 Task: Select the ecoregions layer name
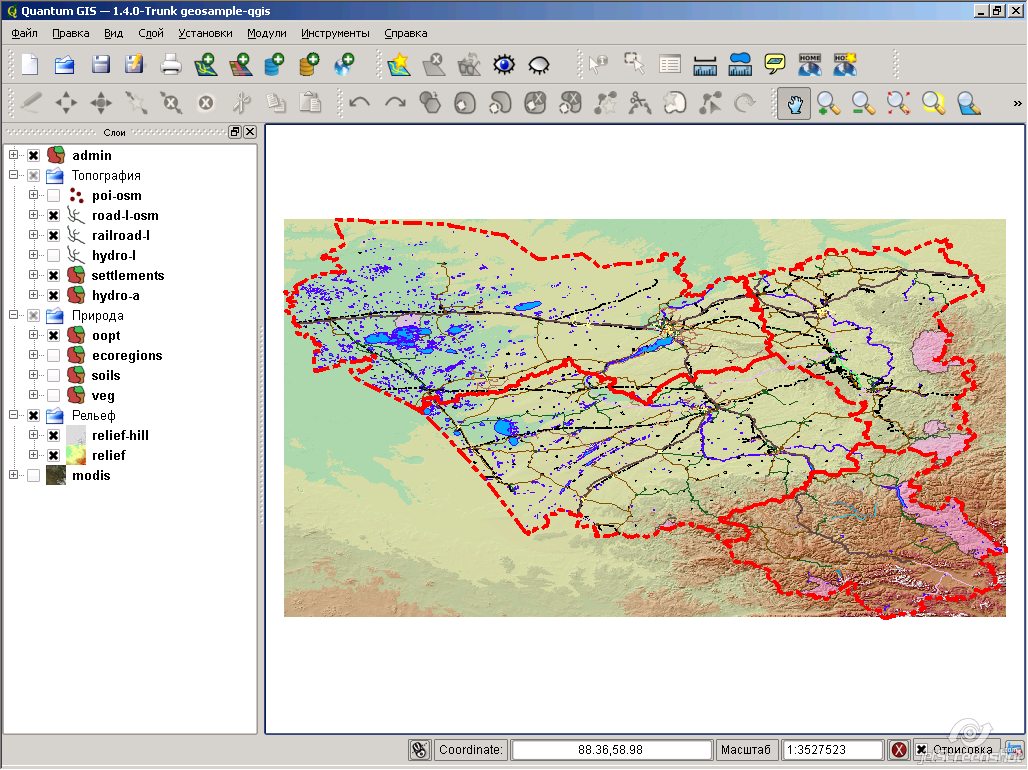127,355
